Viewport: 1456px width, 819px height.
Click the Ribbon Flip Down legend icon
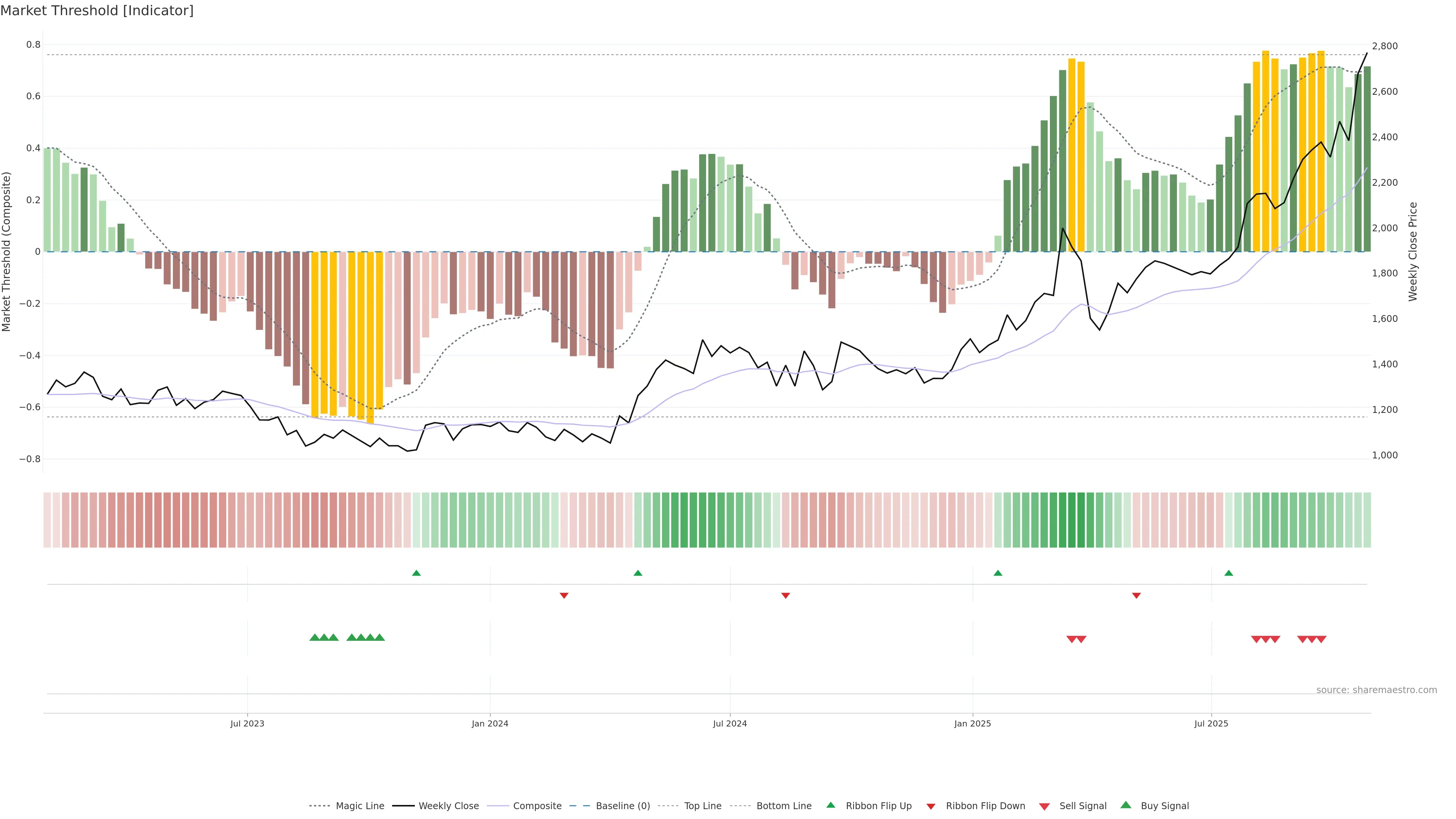pos(931,806)
